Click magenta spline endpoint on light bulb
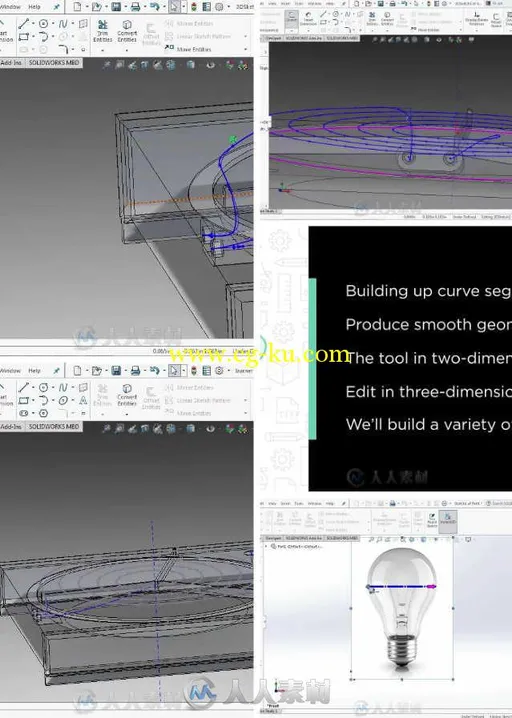The height and width of the screenshot is (718, 512). tap(433, 586)
